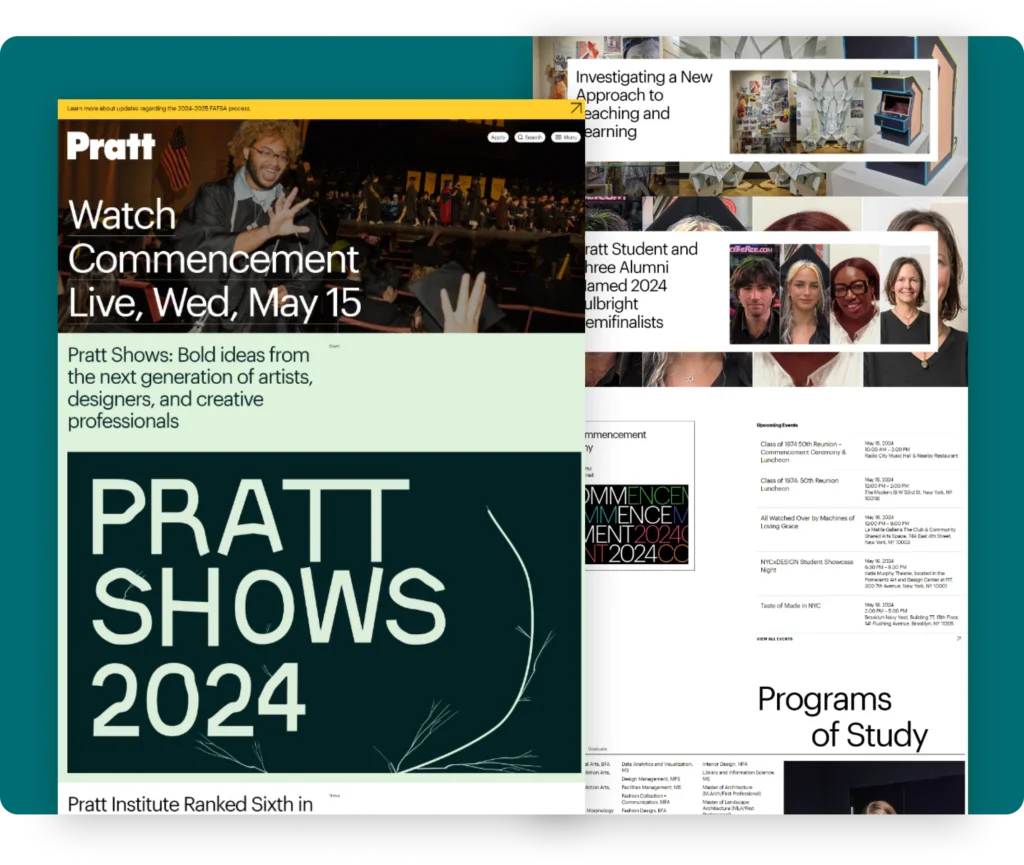
Task: Open the Watch Commencement Live headline
Action: coord(213,259)
